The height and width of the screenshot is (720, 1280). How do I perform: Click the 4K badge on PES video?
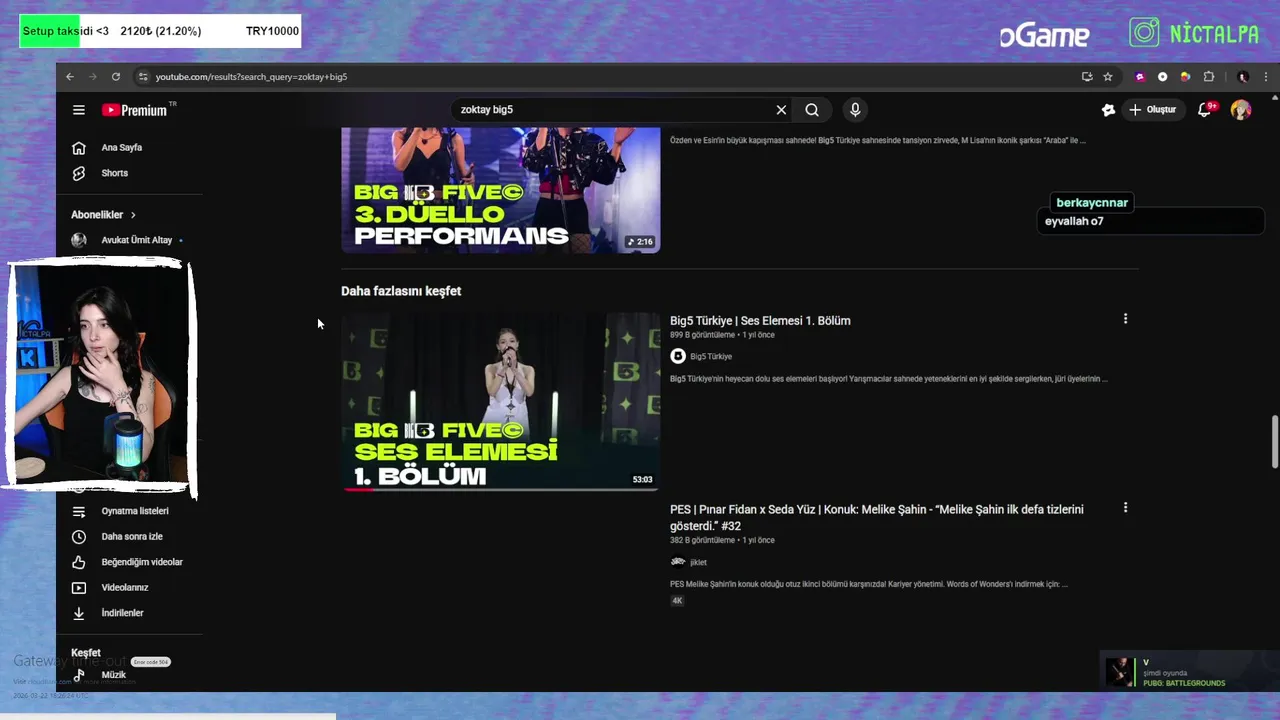677,601
